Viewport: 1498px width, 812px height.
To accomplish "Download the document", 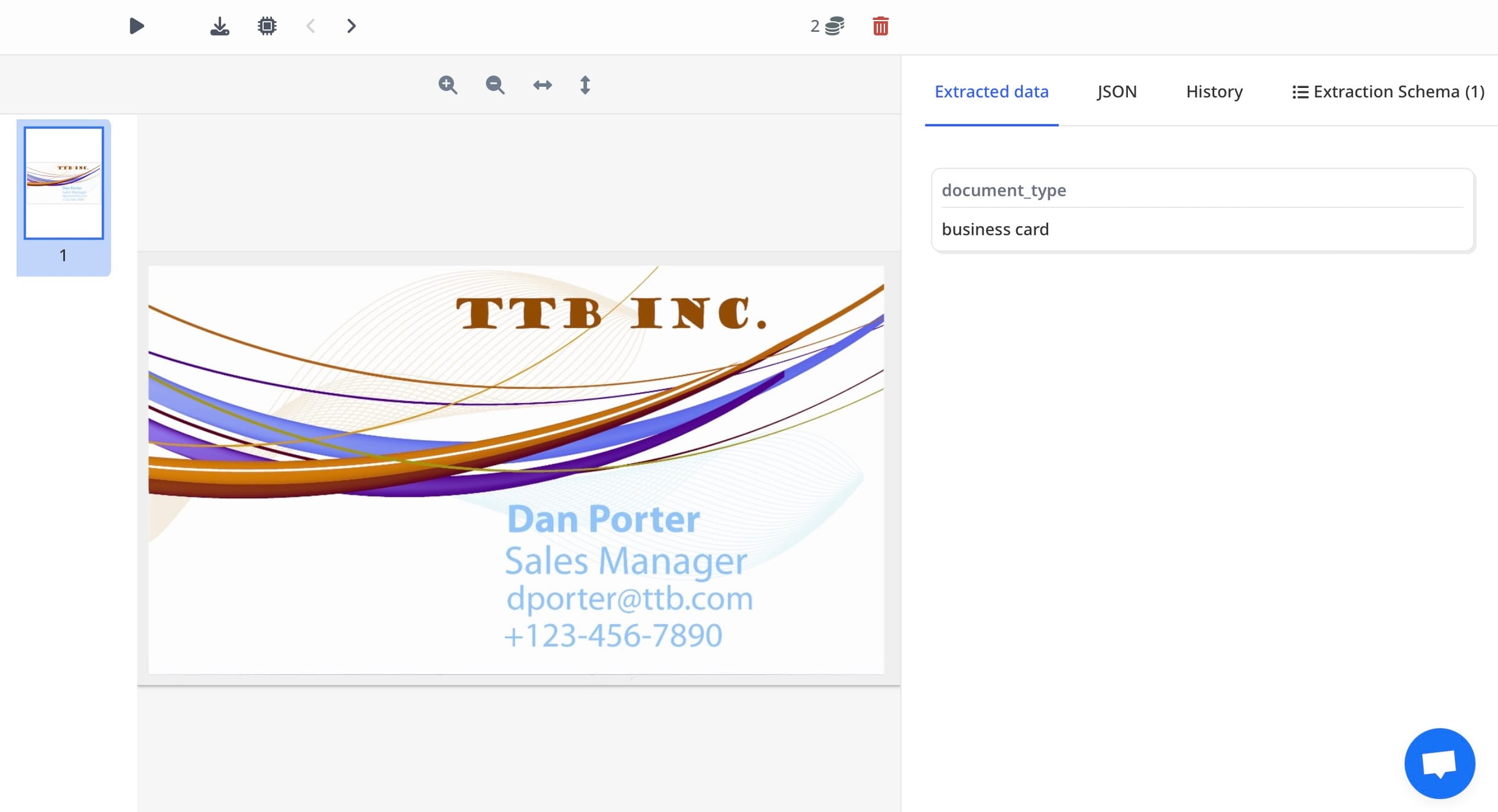I will (220, 26).
